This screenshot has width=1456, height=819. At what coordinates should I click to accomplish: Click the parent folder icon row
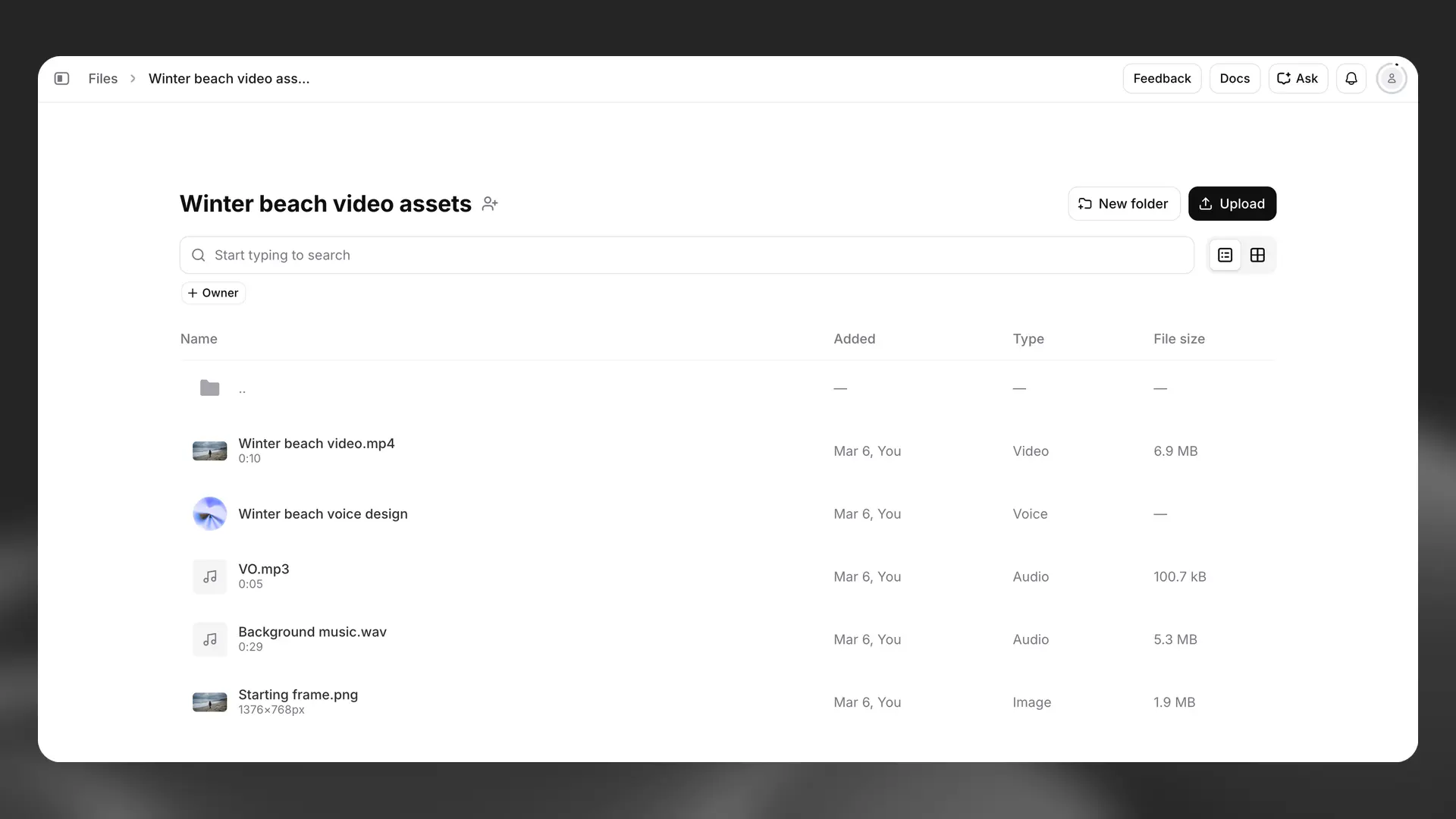pyautogui.click(x=209, y=388)
